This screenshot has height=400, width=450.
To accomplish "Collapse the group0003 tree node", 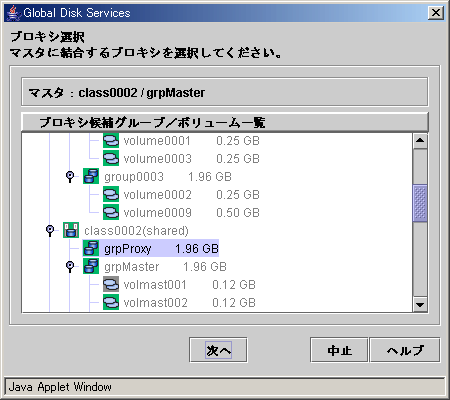I will coord(70,176).
